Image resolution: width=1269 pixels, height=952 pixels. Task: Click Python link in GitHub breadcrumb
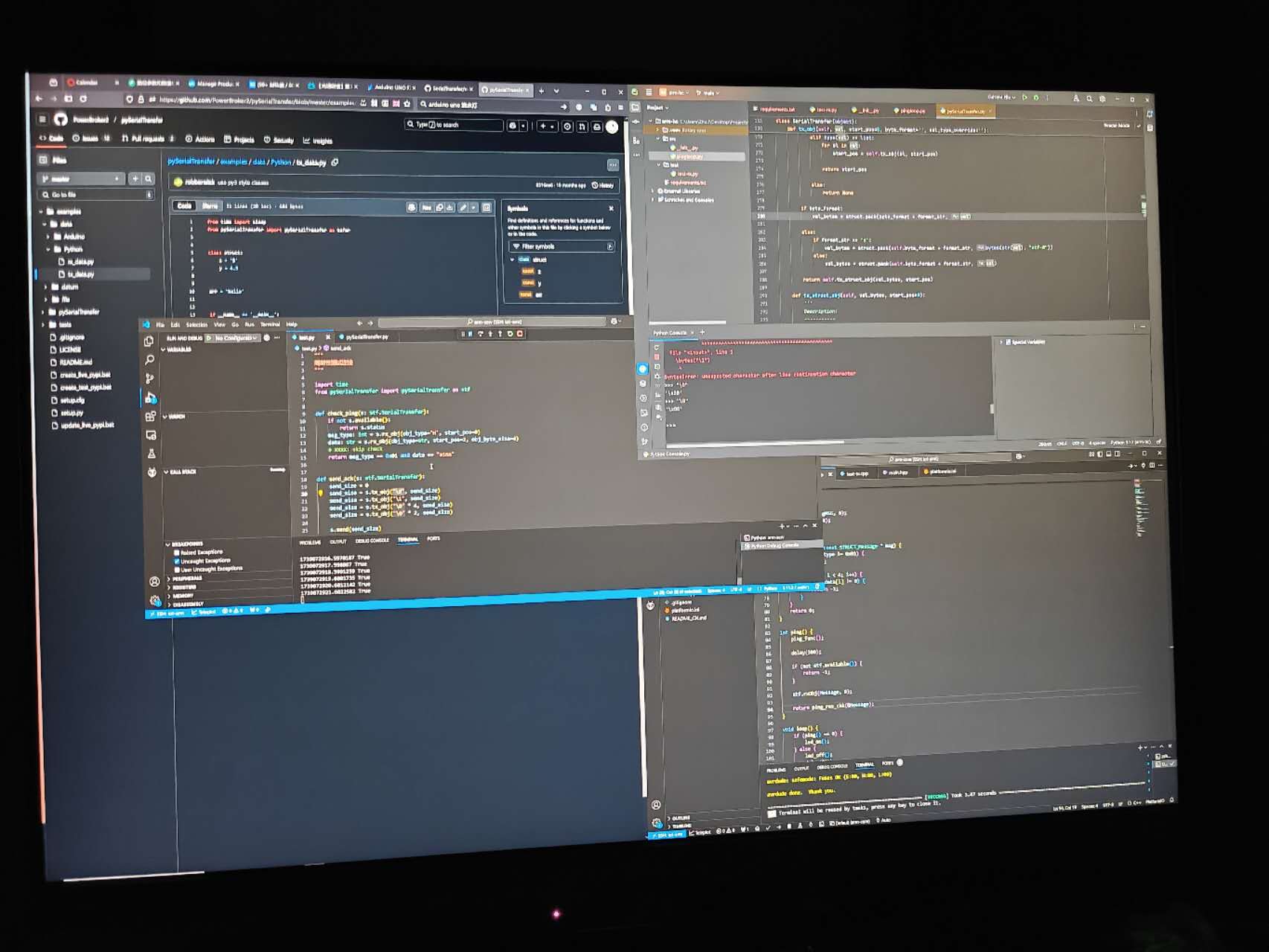(x=280, y=161)
